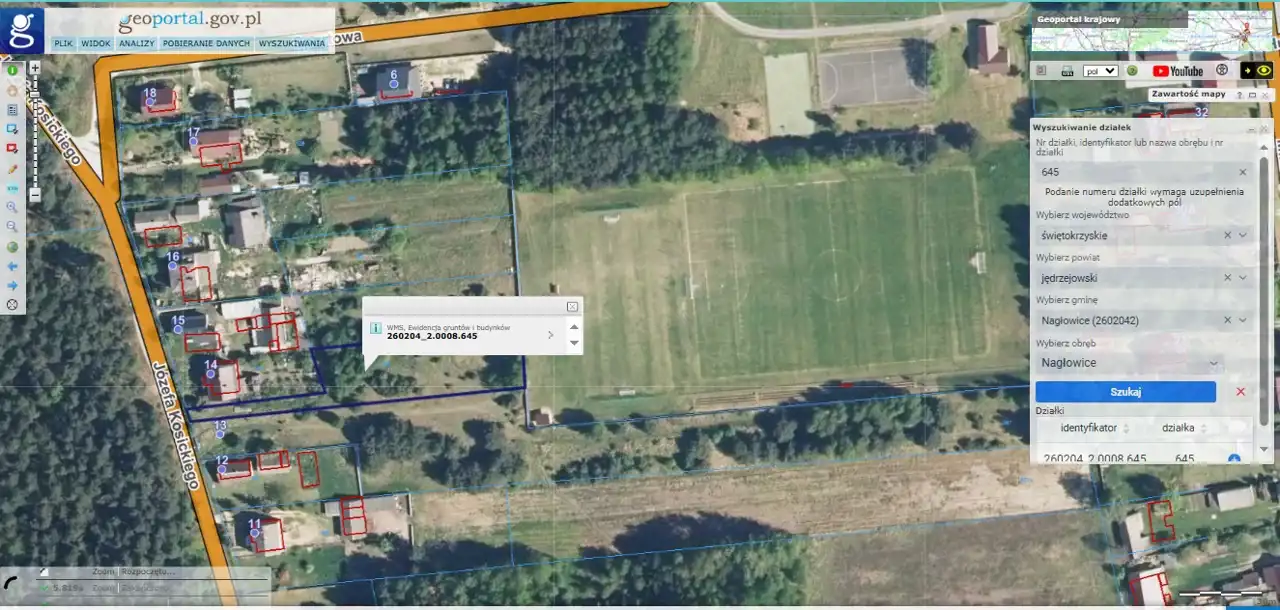The image size is (1280, 610).
Task: Select the zoom out magnifier tool
Action: [13, 227]
